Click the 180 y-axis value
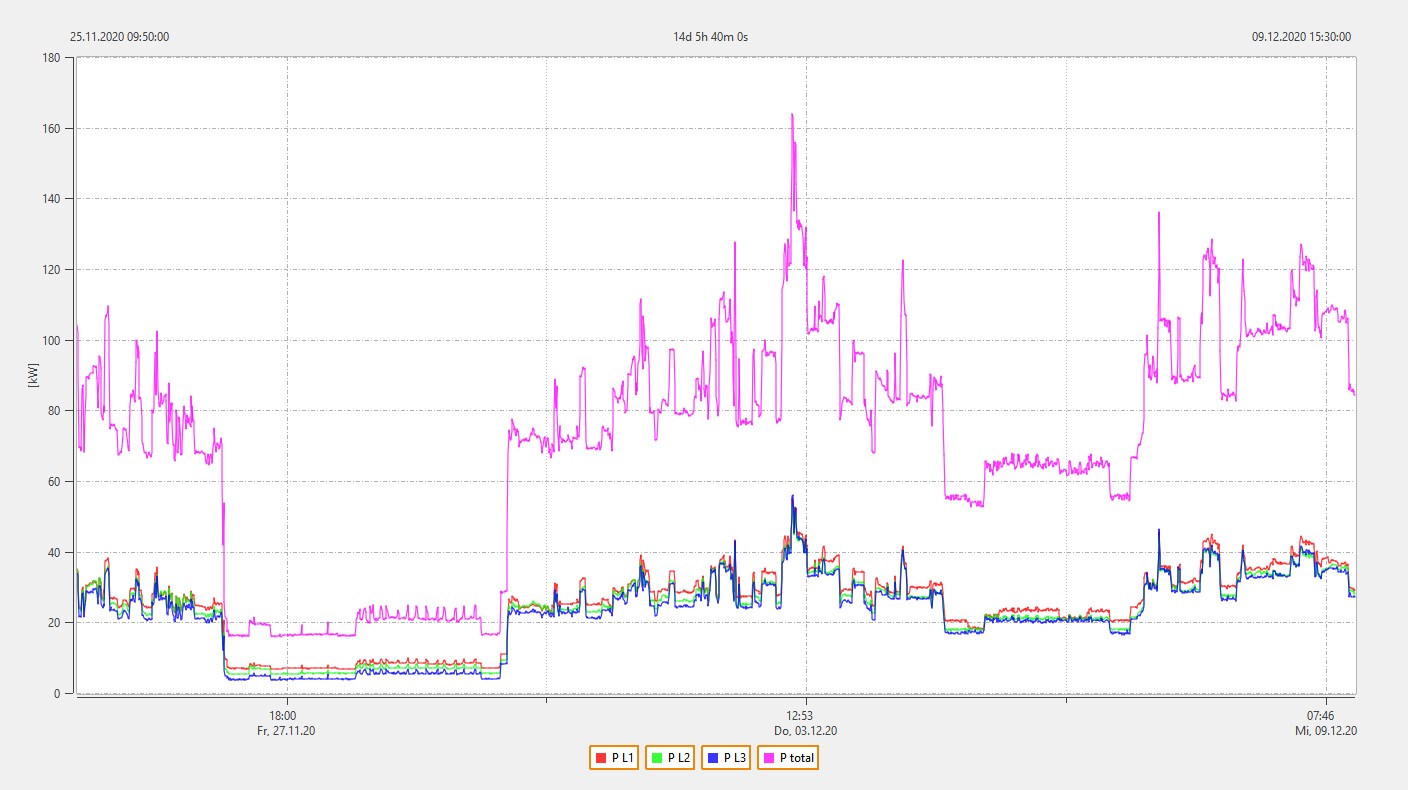 tap(53, 58)
